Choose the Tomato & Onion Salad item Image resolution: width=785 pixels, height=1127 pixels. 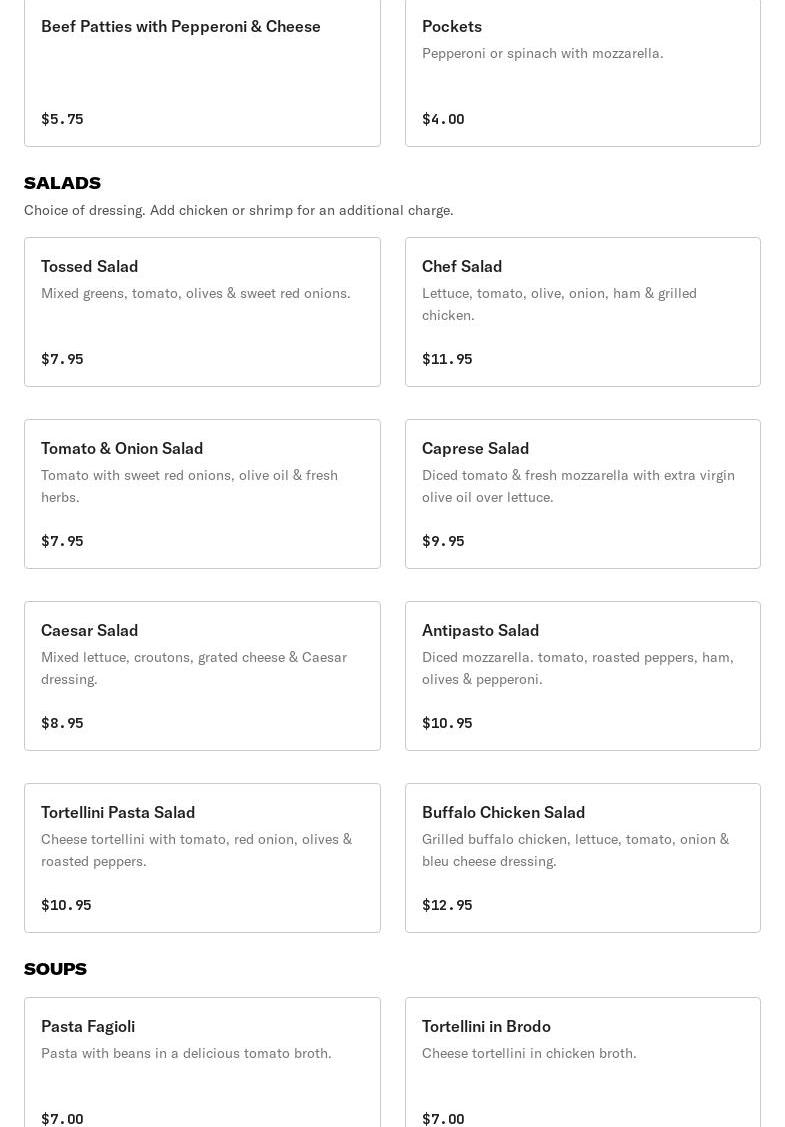pyautogui.click(x=202, y=493)
